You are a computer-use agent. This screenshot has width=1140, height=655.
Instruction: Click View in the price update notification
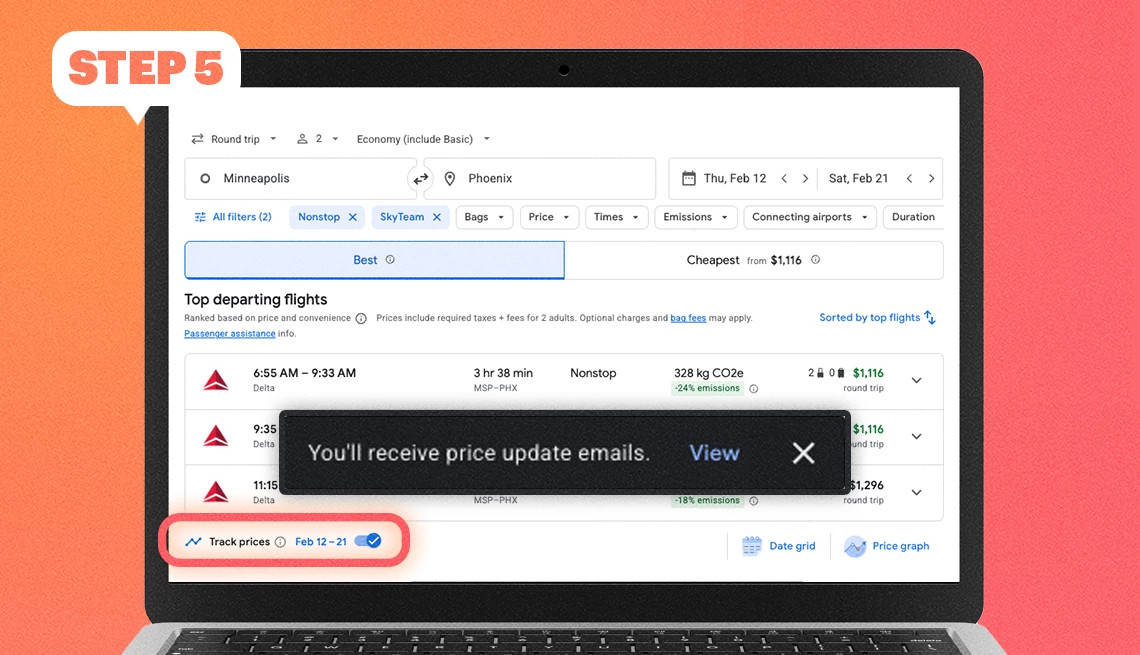[x=713, y=452]
